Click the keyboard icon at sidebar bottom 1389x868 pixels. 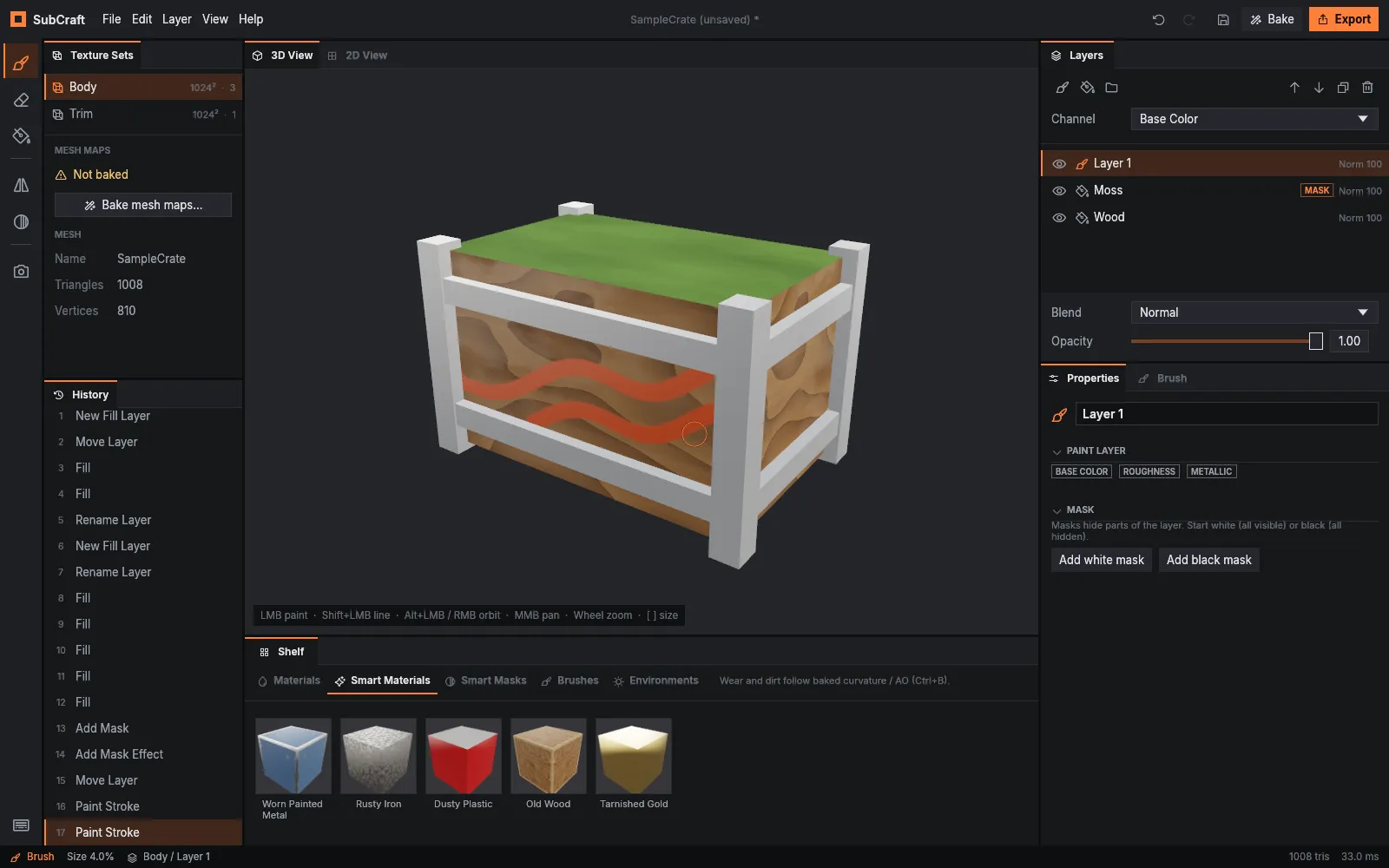(22, 825)
